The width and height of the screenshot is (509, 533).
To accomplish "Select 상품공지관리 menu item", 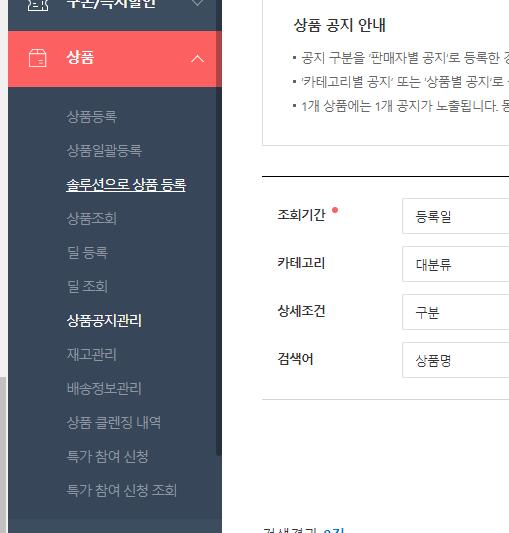I will (104, 321).
